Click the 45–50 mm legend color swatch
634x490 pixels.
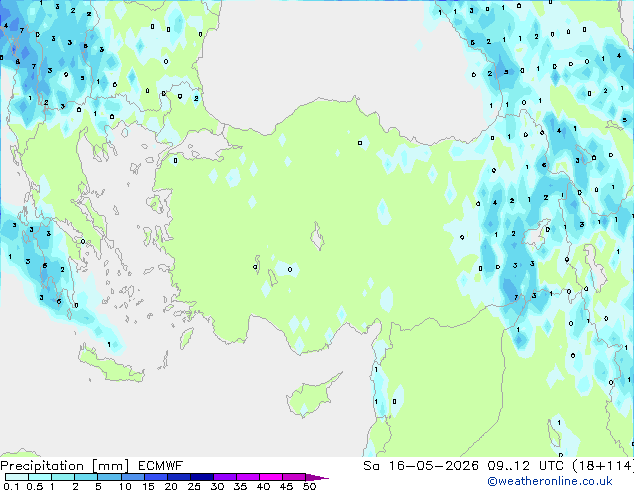(294, 477)
